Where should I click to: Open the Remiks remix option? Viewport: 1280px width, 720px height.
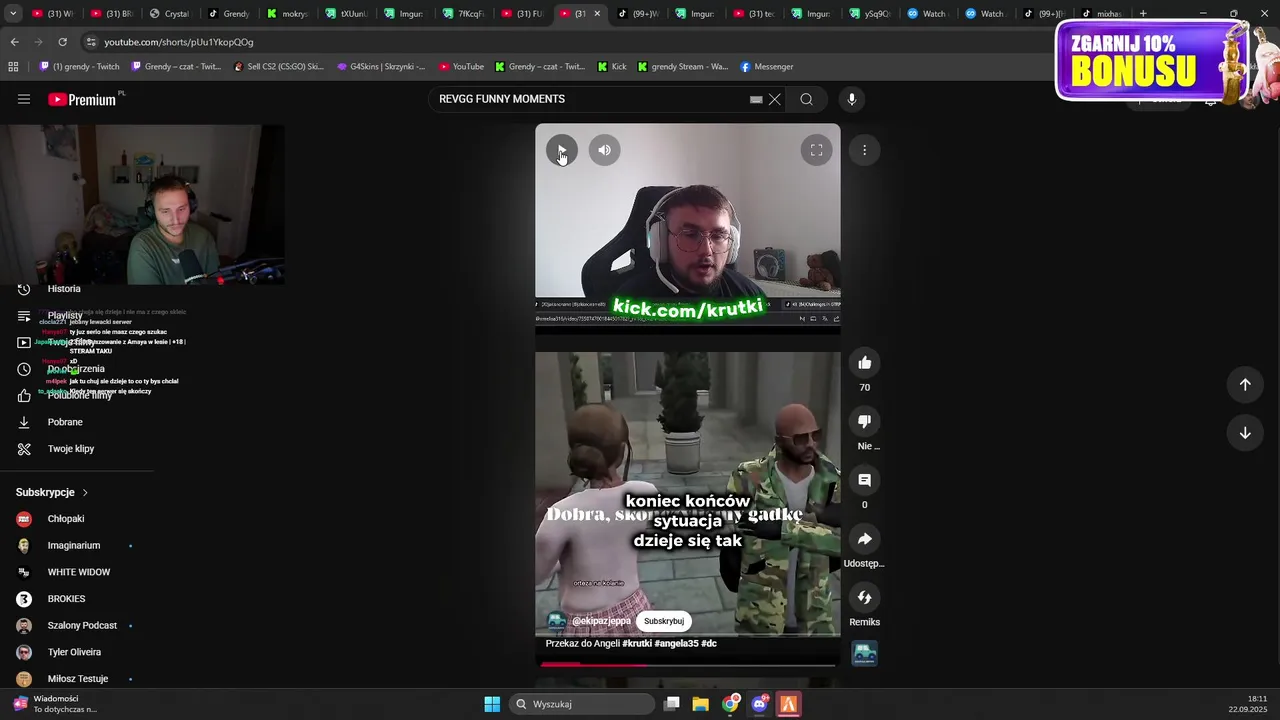[865, 597]
